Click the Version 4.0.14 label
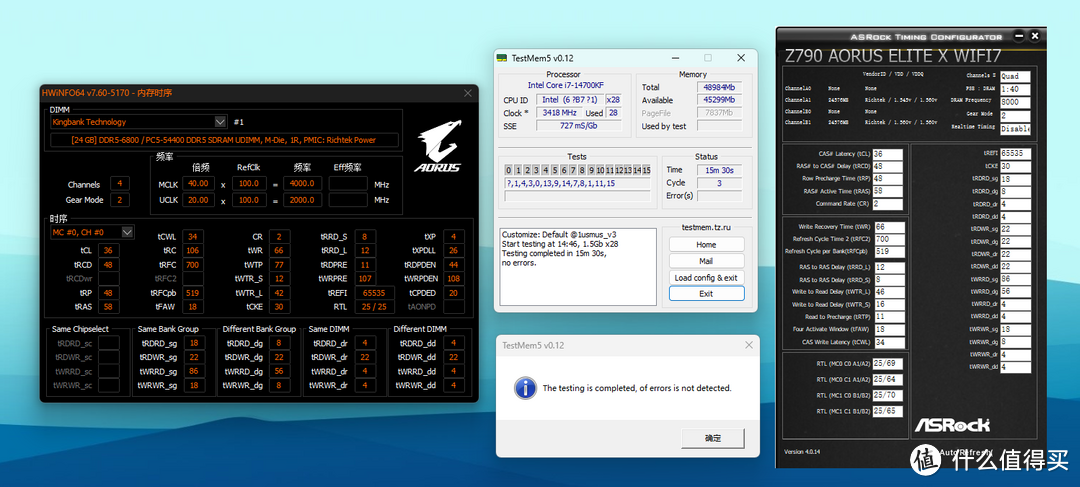The width and height of the screenshot is (1080, 487). point(804,452)
